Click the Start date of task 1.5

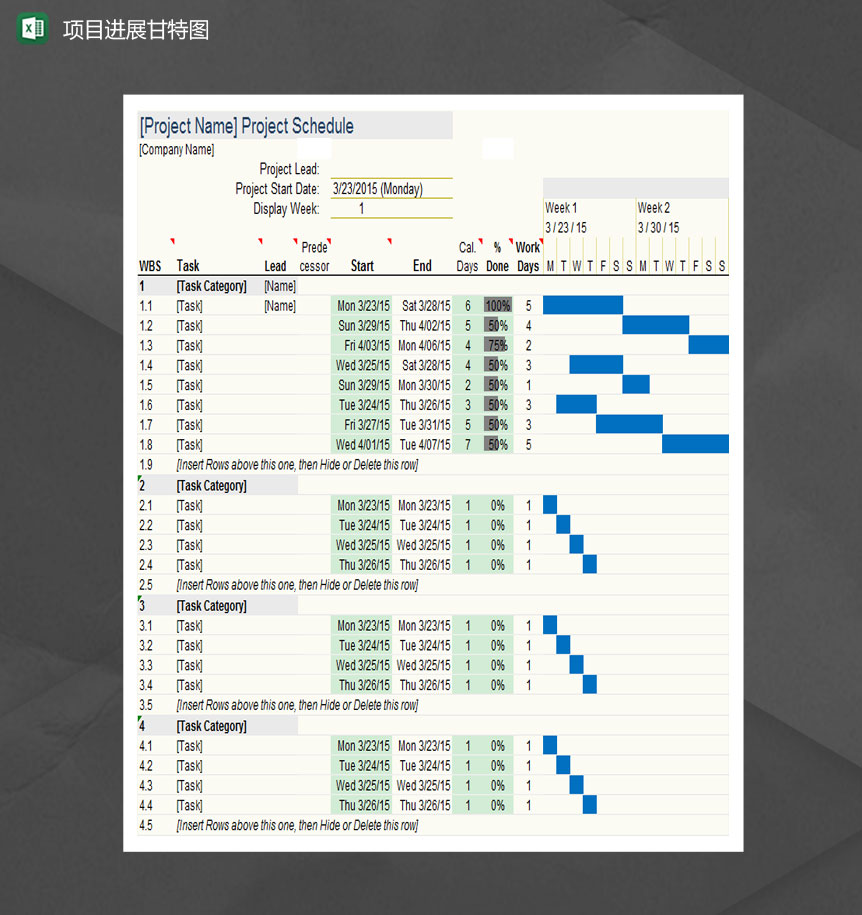coord(363,386)
